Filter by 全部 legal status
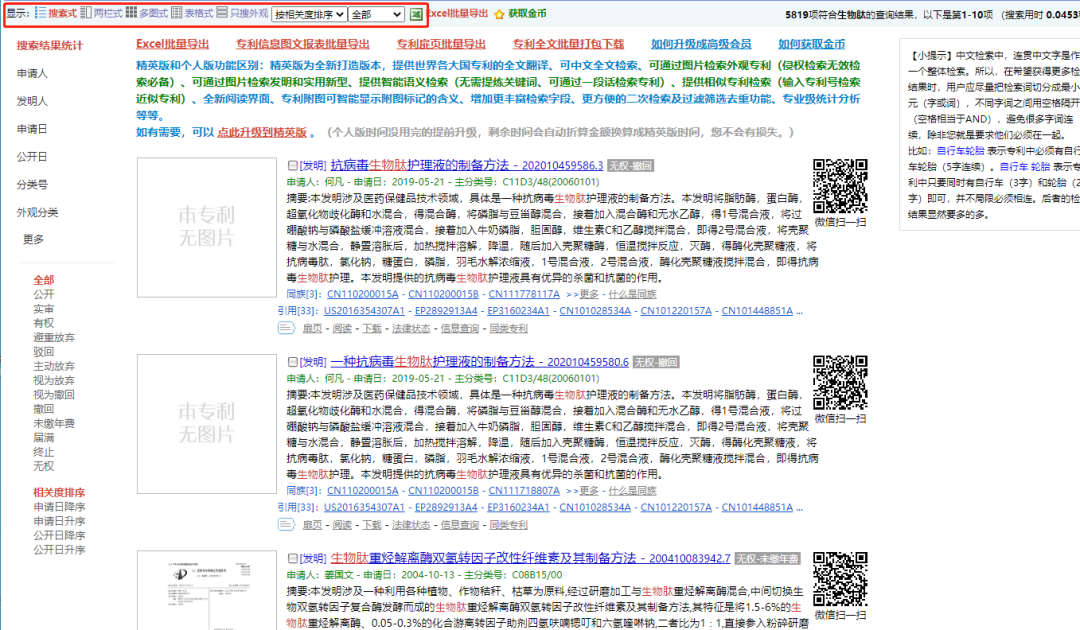Screen dimensions: 1080x630 pyautogui.click(x=43, y=280)
